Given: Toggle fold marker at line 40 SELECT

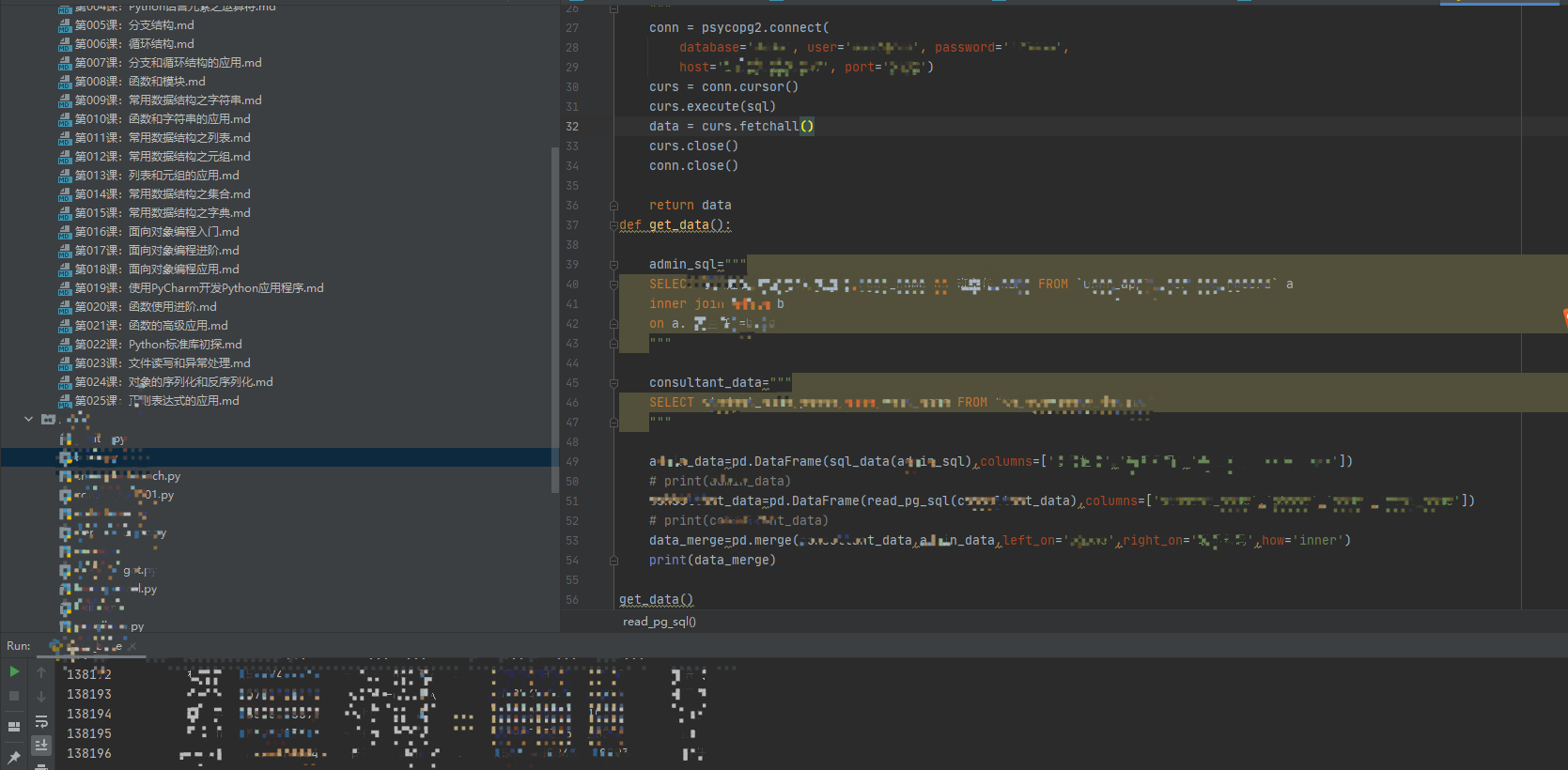Looking at the screenshot, I should (613, 284).
